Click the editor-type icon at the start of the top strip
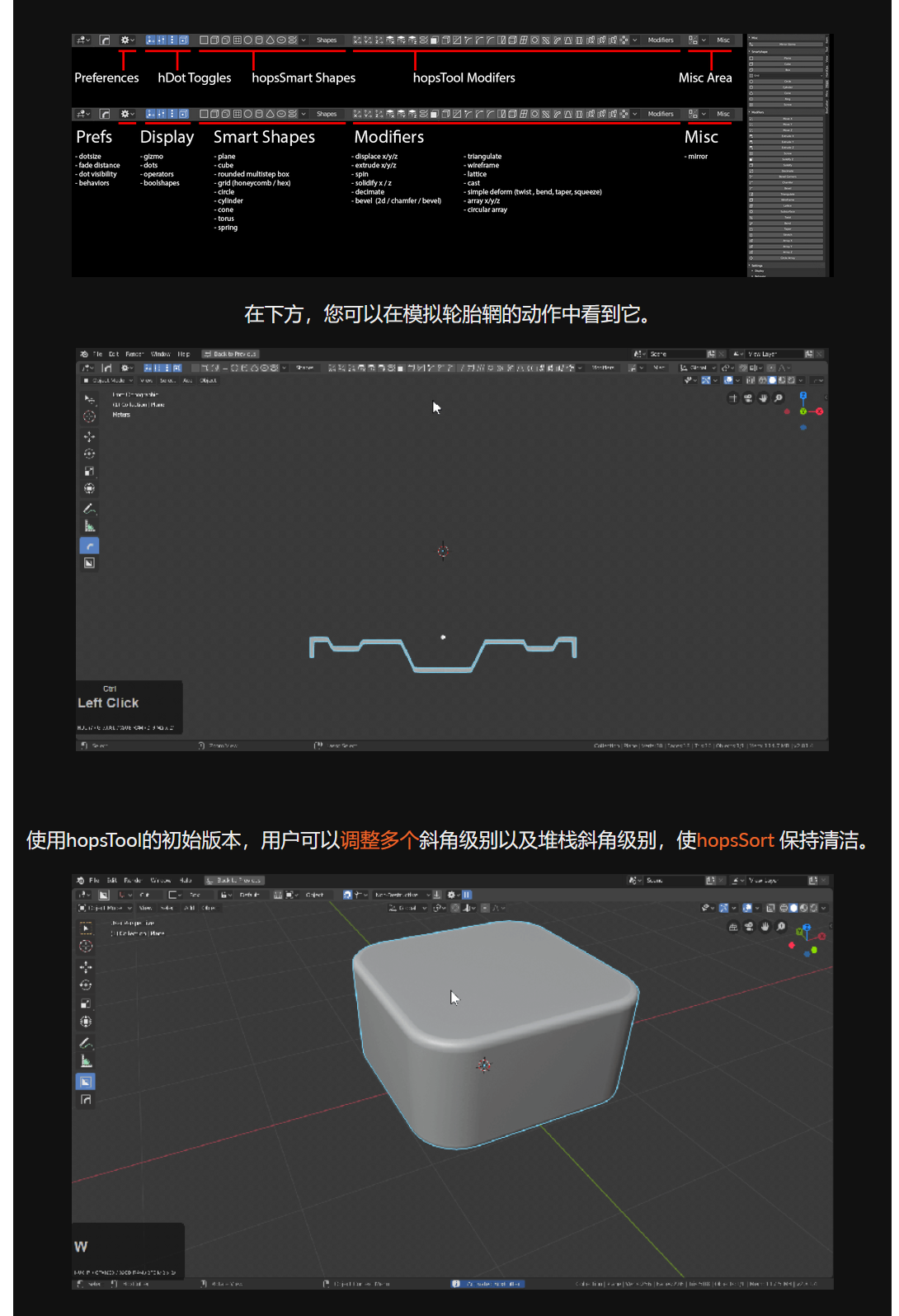 (83, 40)
